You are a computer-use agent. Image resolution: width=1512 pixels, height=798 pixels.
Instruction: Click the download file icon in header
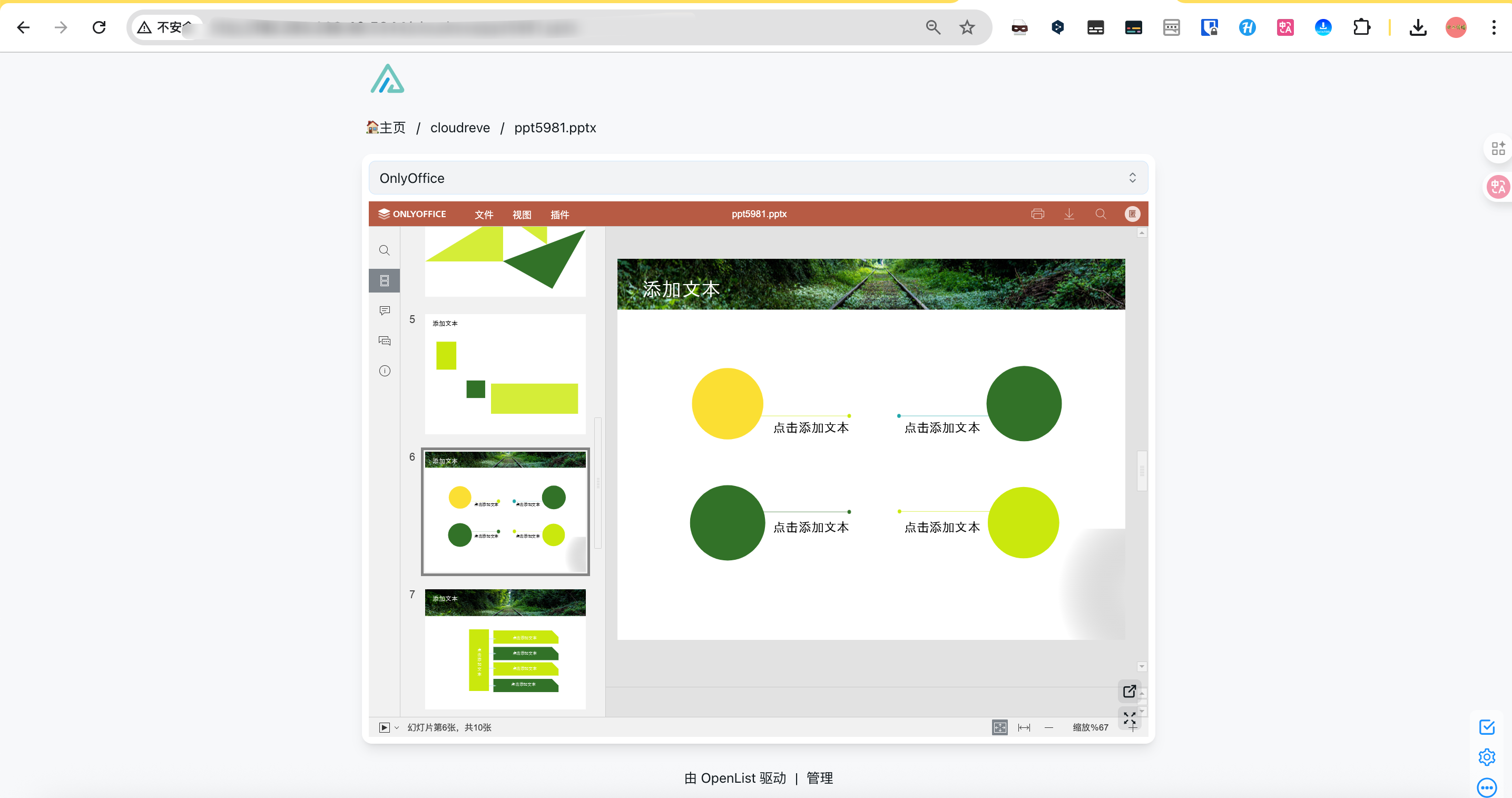[1069, 214]
